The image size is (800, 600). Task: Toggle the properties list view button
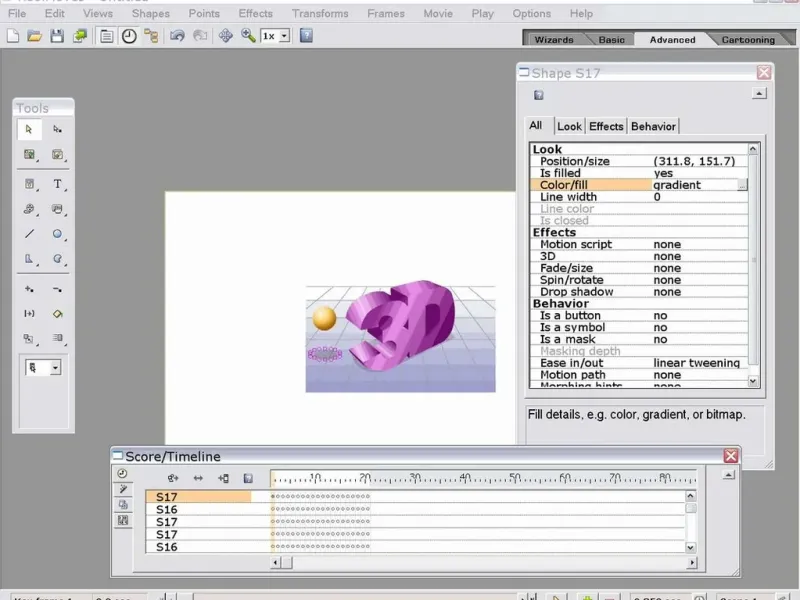coord(106,36)
